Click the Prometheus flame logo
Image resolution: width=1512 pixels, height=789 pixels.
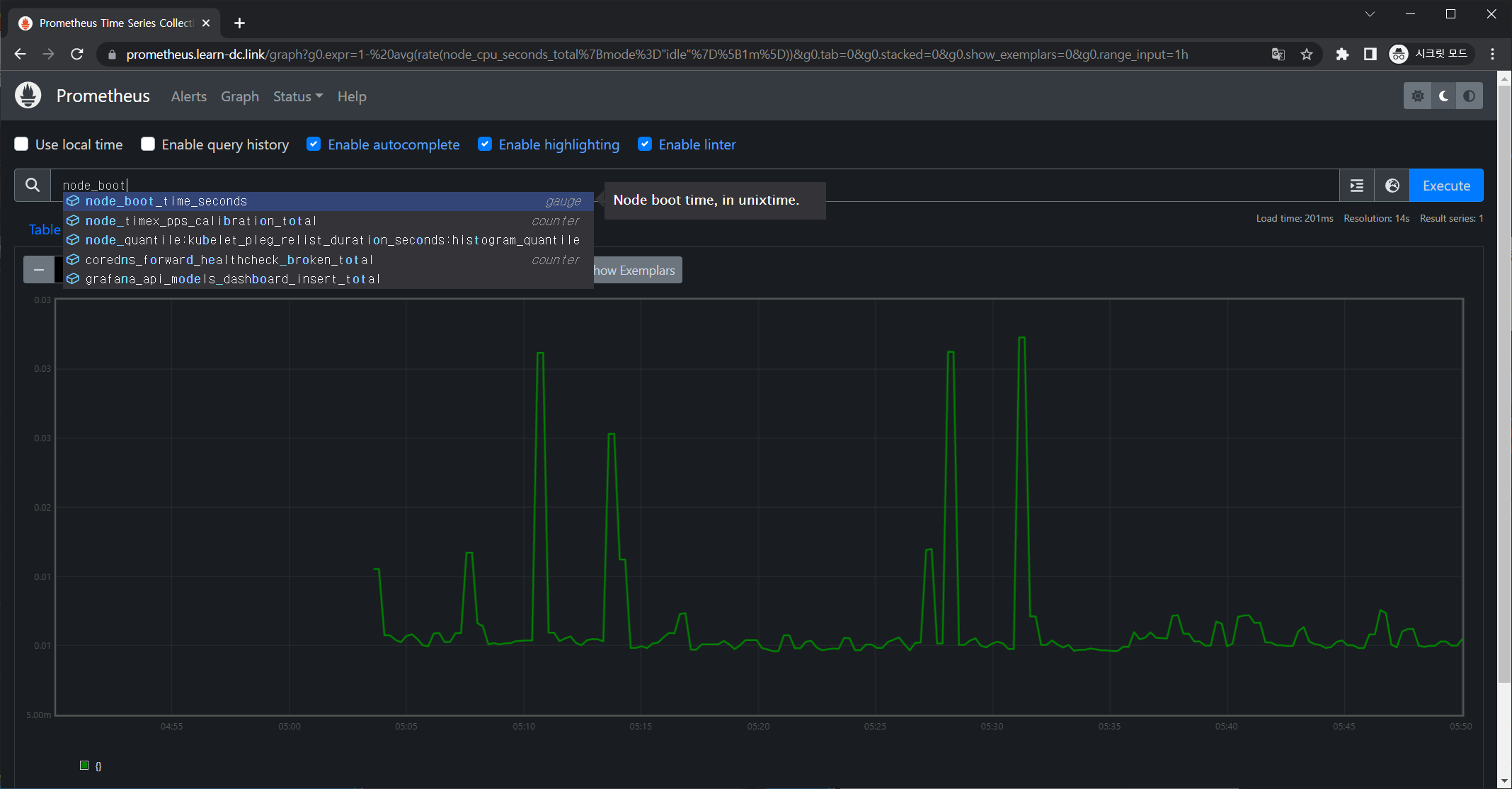[x=28, y=95]
